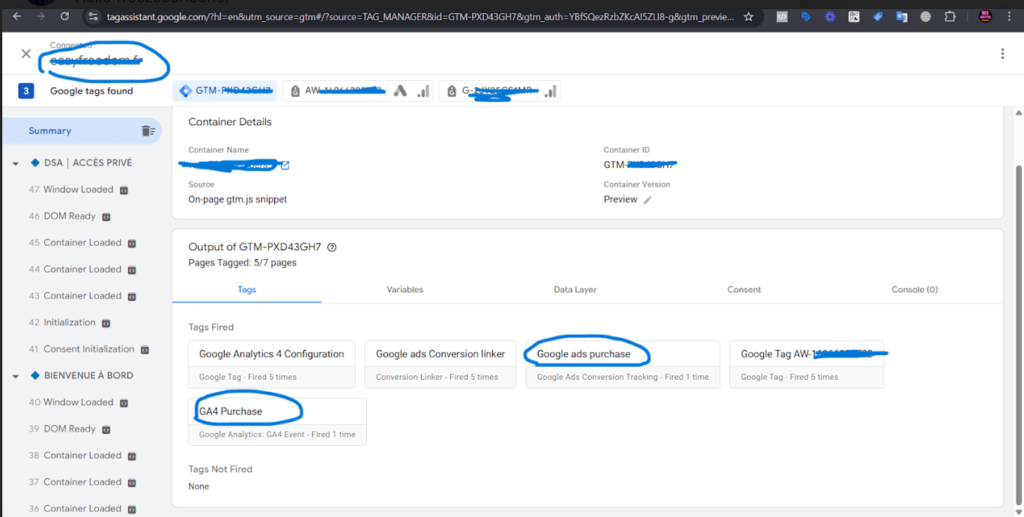The width and height of the screenshot is (1024, 517).
Task: Select the G- Analytics tag chip
Action: tap(500, 91)
